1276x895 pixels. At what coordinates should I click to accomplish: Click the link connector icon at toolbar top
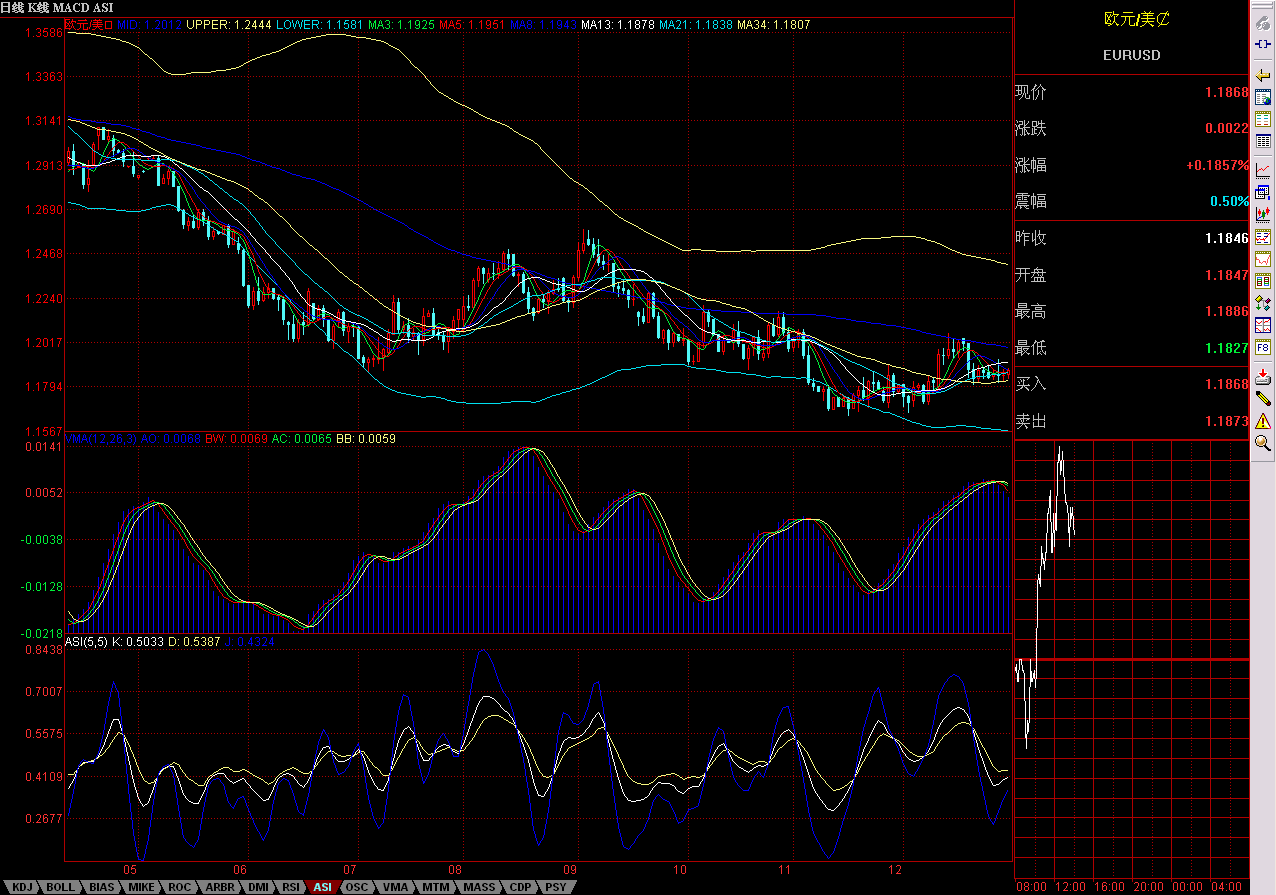(1263, 46)
